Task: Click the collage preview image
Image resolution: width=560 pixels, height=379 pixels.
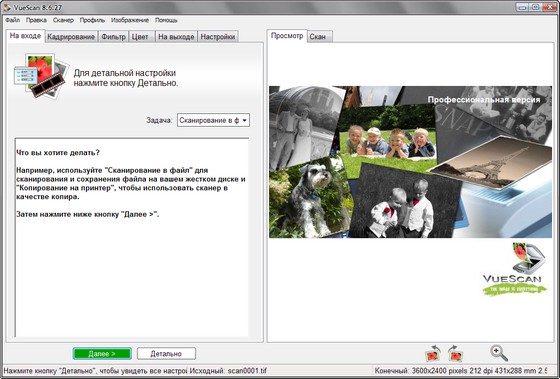Action: pyautogui.click(x=410, y=162)
